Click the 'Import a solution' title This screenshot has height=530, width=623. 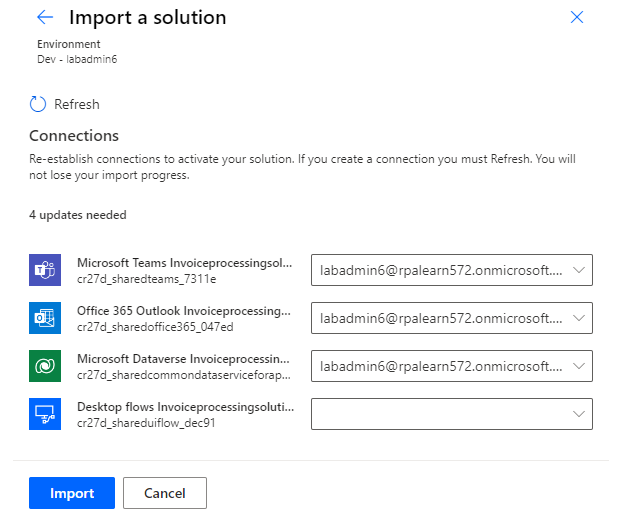pyautogui.click(x=148, y=17)
